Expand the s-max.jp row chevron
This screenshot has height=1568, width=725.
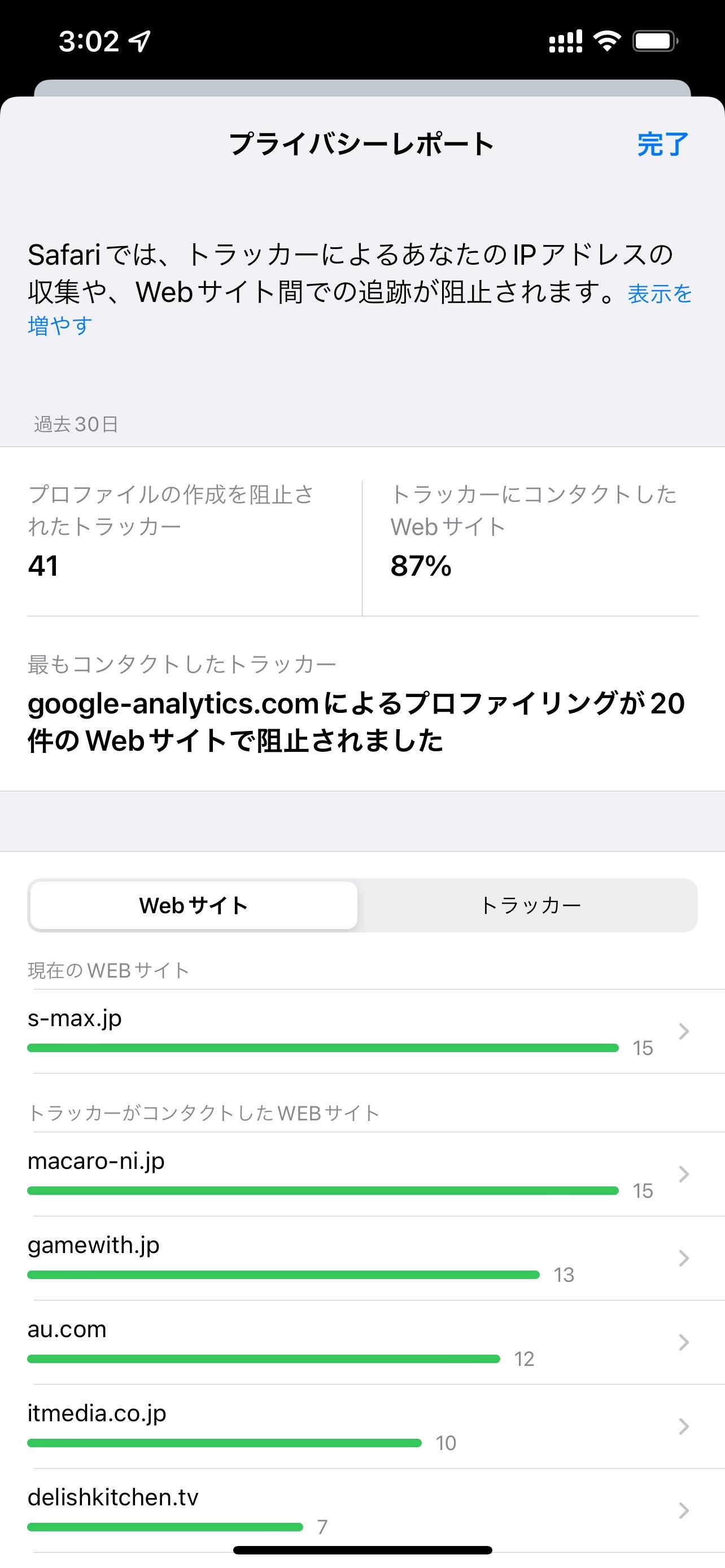pyautogui.click(x=684, y=1031)
